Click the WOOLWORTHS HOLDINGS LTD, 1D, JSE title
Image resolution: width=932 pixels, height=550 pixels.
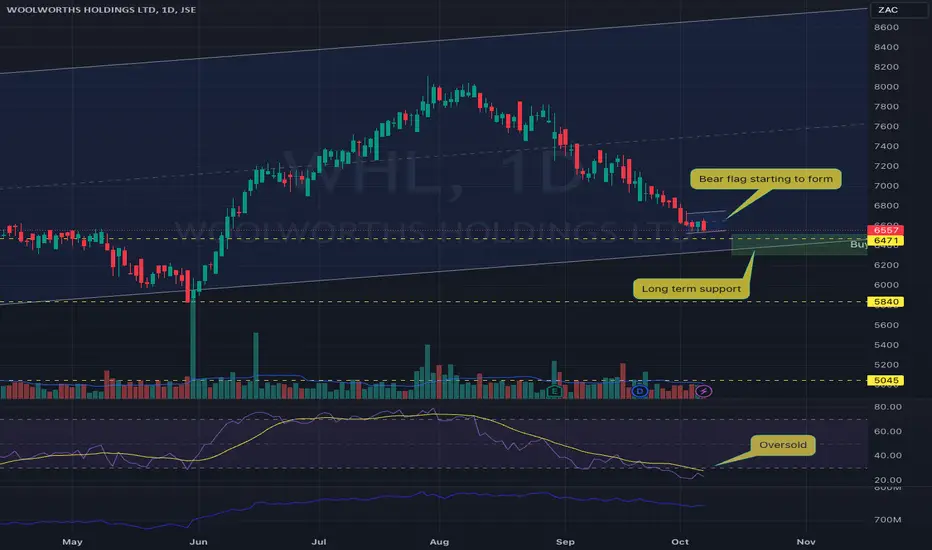(101, 10)
